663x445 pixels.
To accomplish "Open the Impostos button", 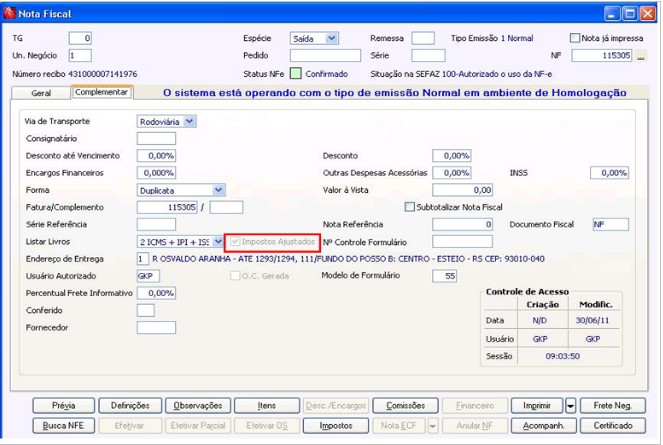I will point(336,426).
